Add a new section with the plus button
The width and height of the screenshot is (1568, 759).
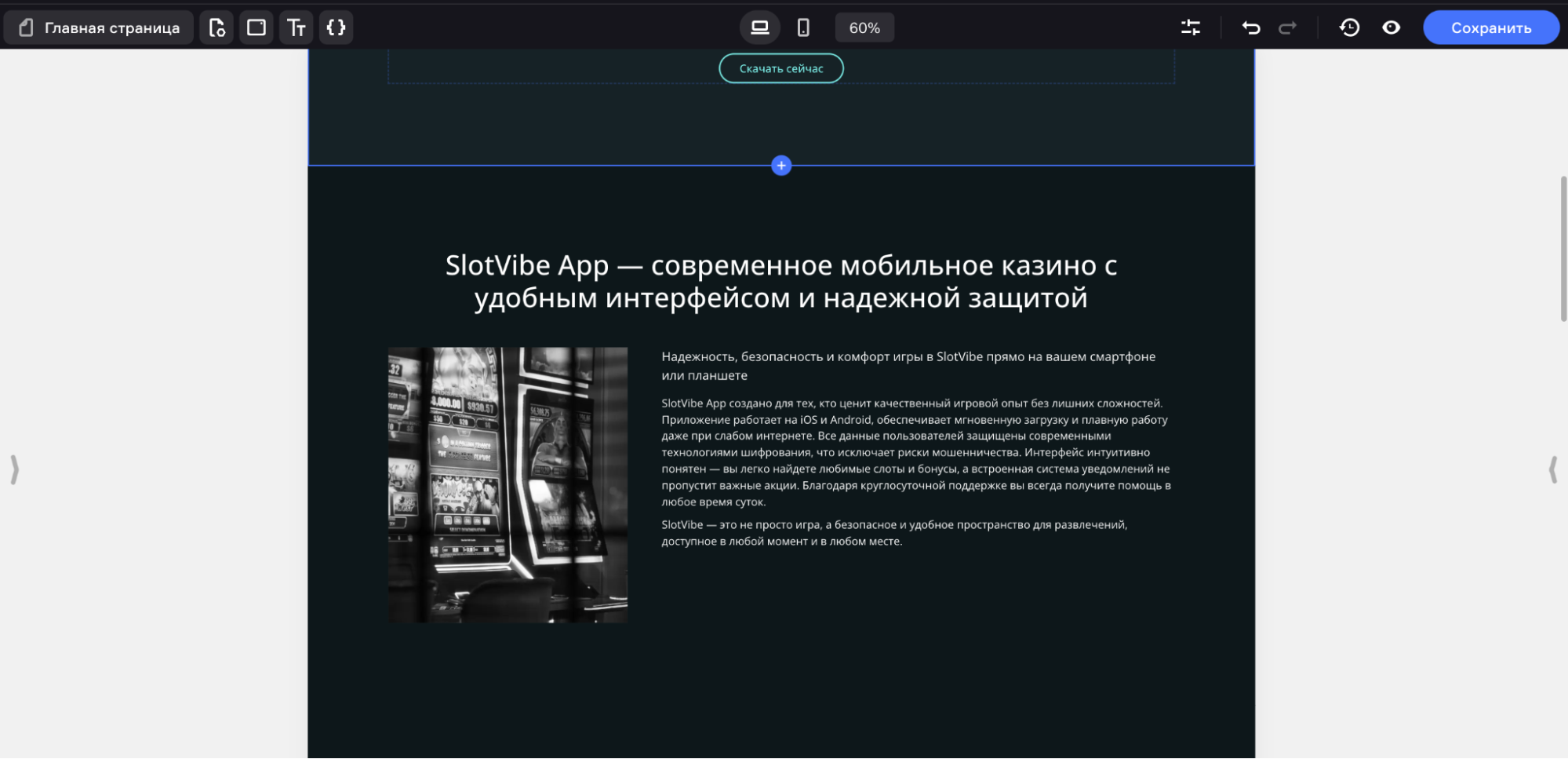tap(781, 166)
